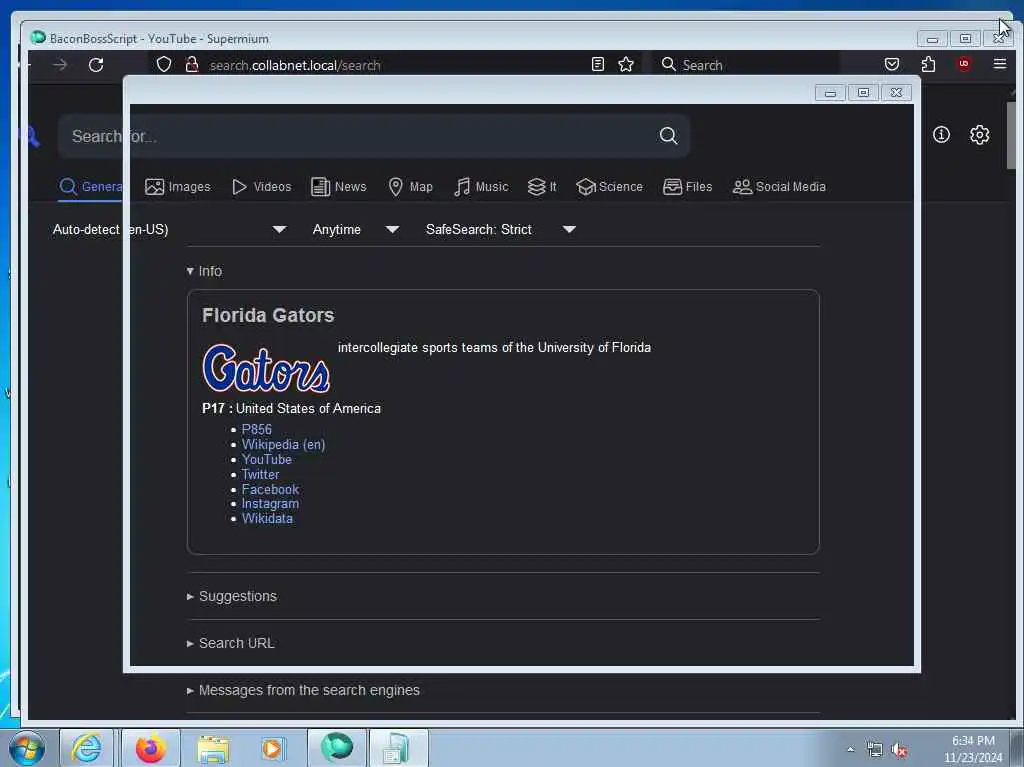This screenshot has height=767, width=1024.
Task: Click the Florida Gators heading
Action: point(268,316)
